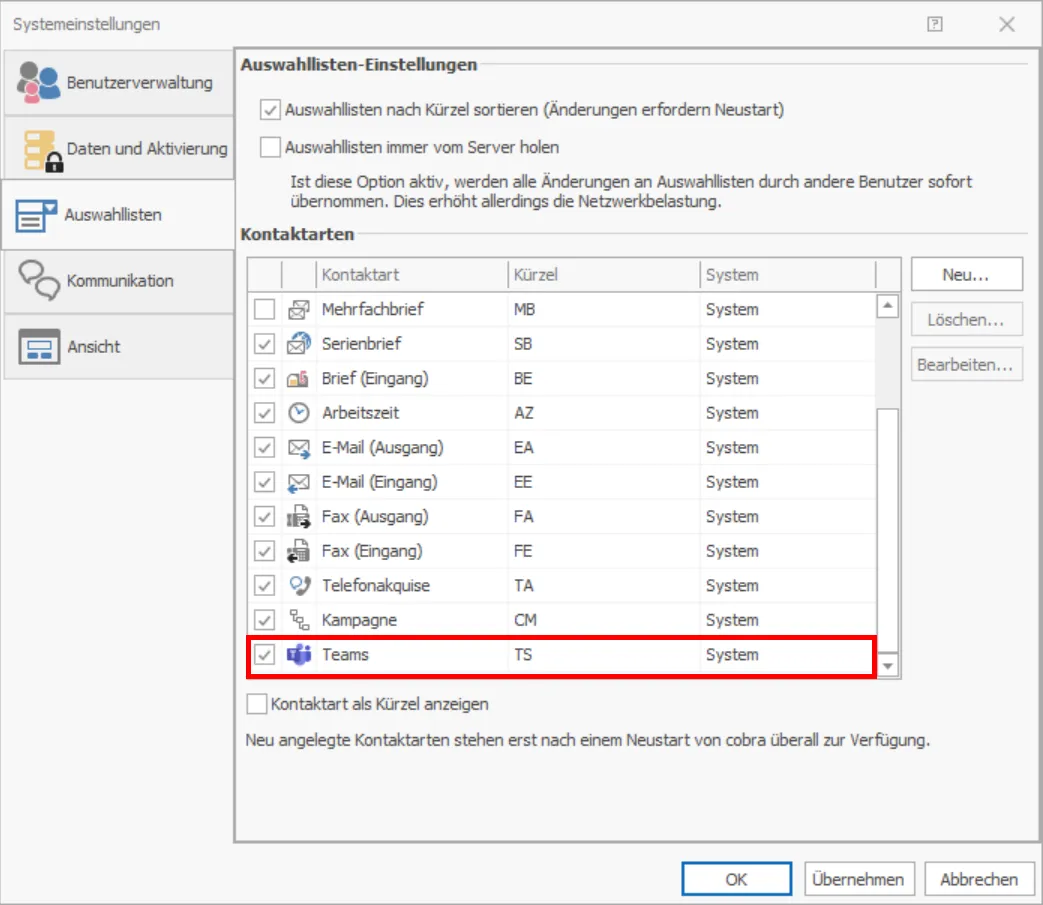Click the Abbrechen button
Image resolution: width=1043 pixels, height=905 pixels.
(979, 879)
